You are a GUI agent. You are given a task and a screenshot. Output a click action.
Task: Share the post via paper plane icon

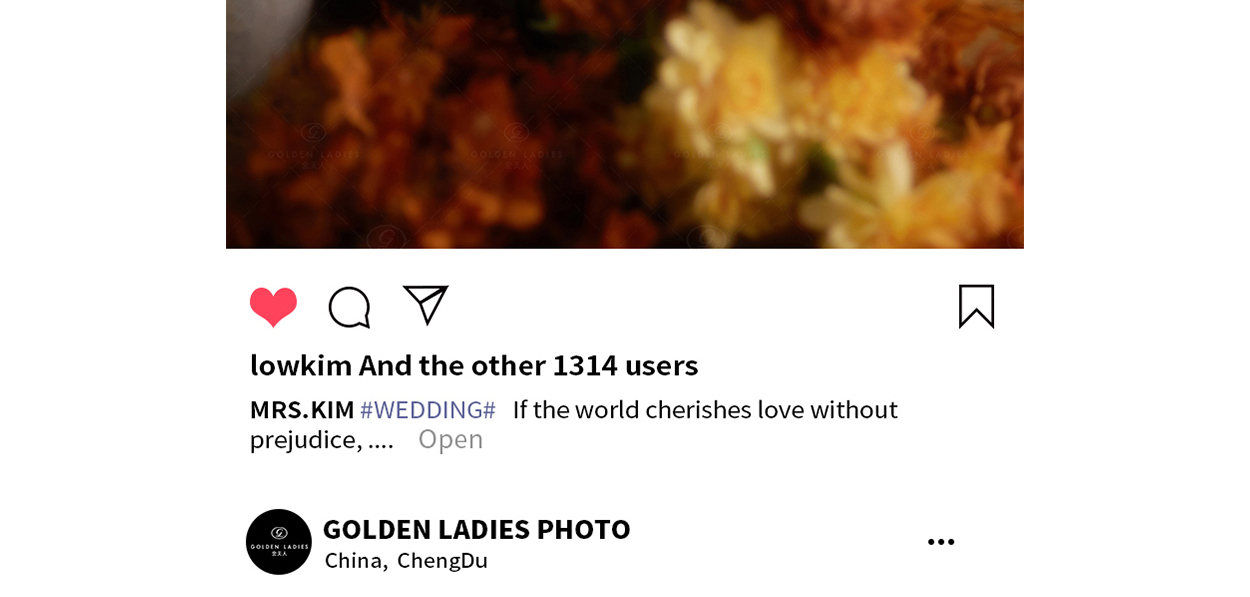point(425,305)
